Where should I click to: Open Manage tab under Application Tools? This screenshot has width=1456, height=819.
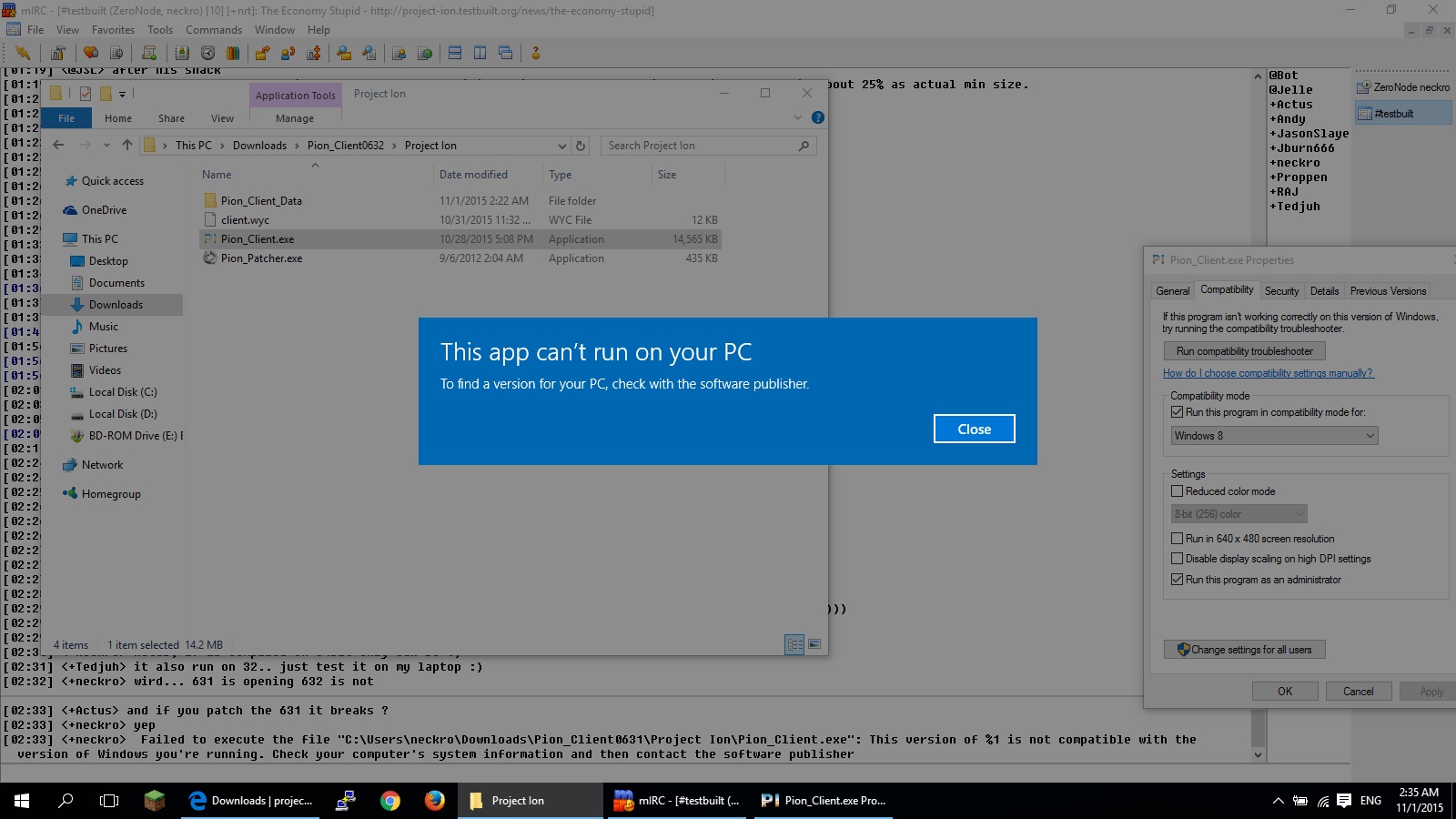point(295,118)
